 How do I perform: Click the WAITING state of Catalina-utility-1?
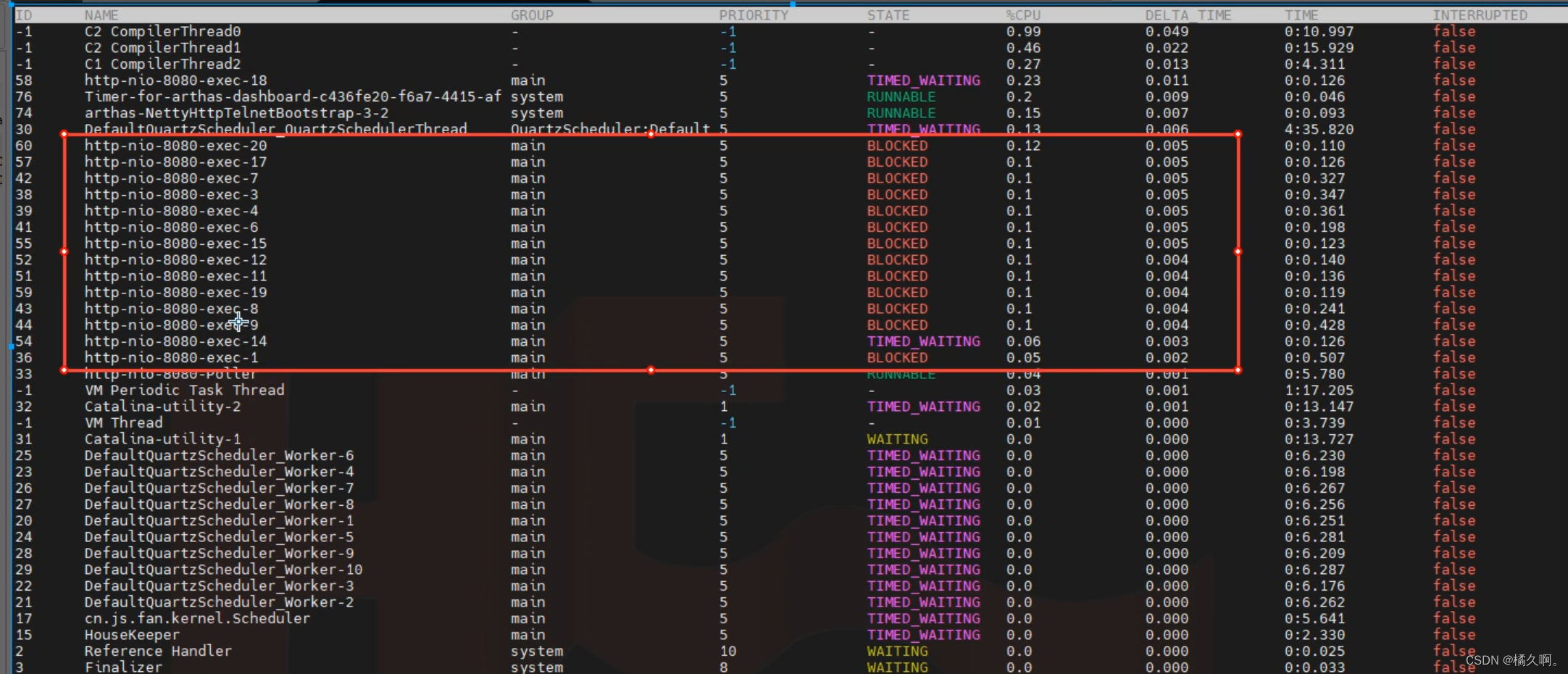point(897,439)
